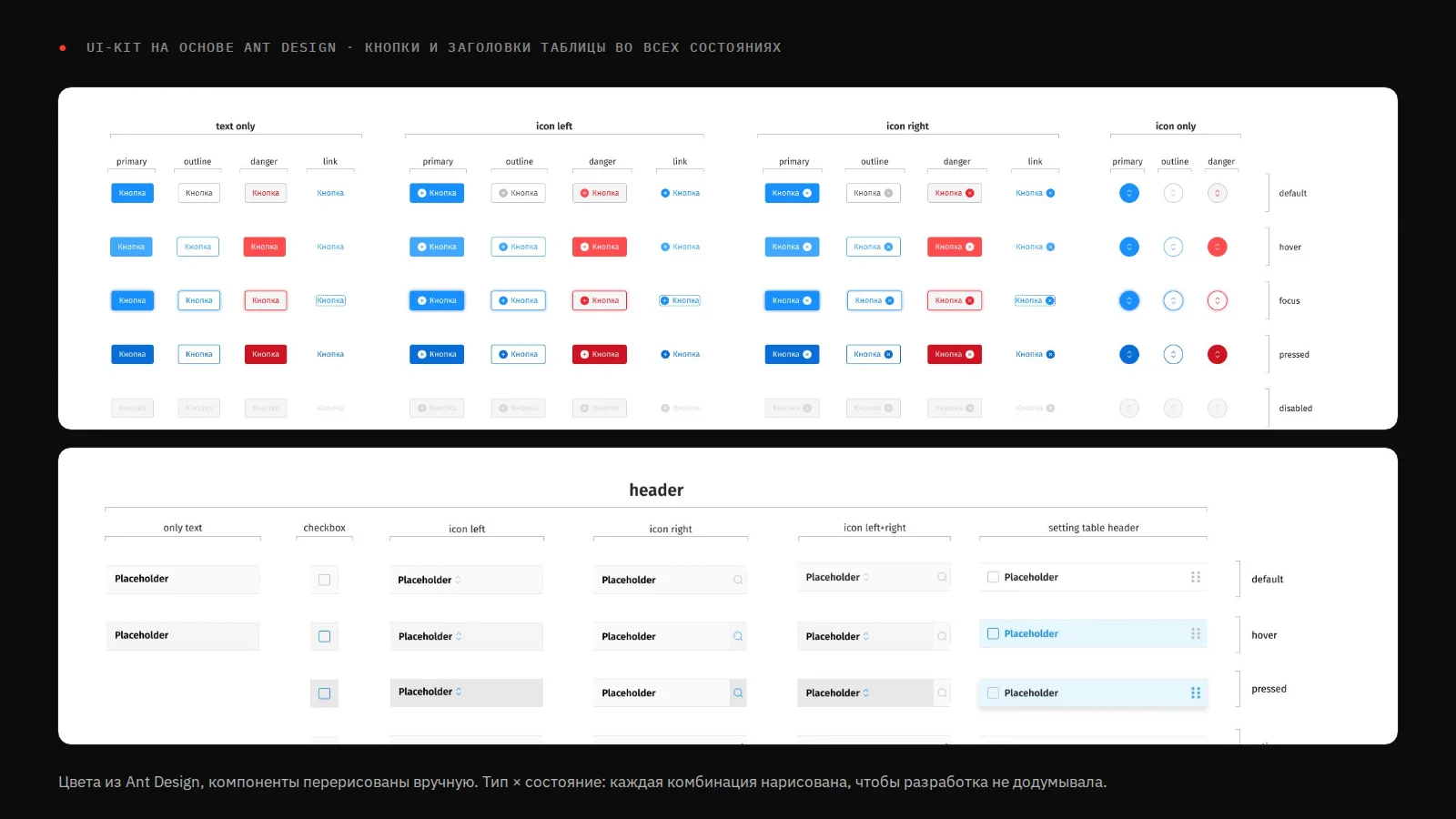Click the icon-left outline button in focus row
The width and height of the screenshot is (1456, 819).
click(518, 300)
